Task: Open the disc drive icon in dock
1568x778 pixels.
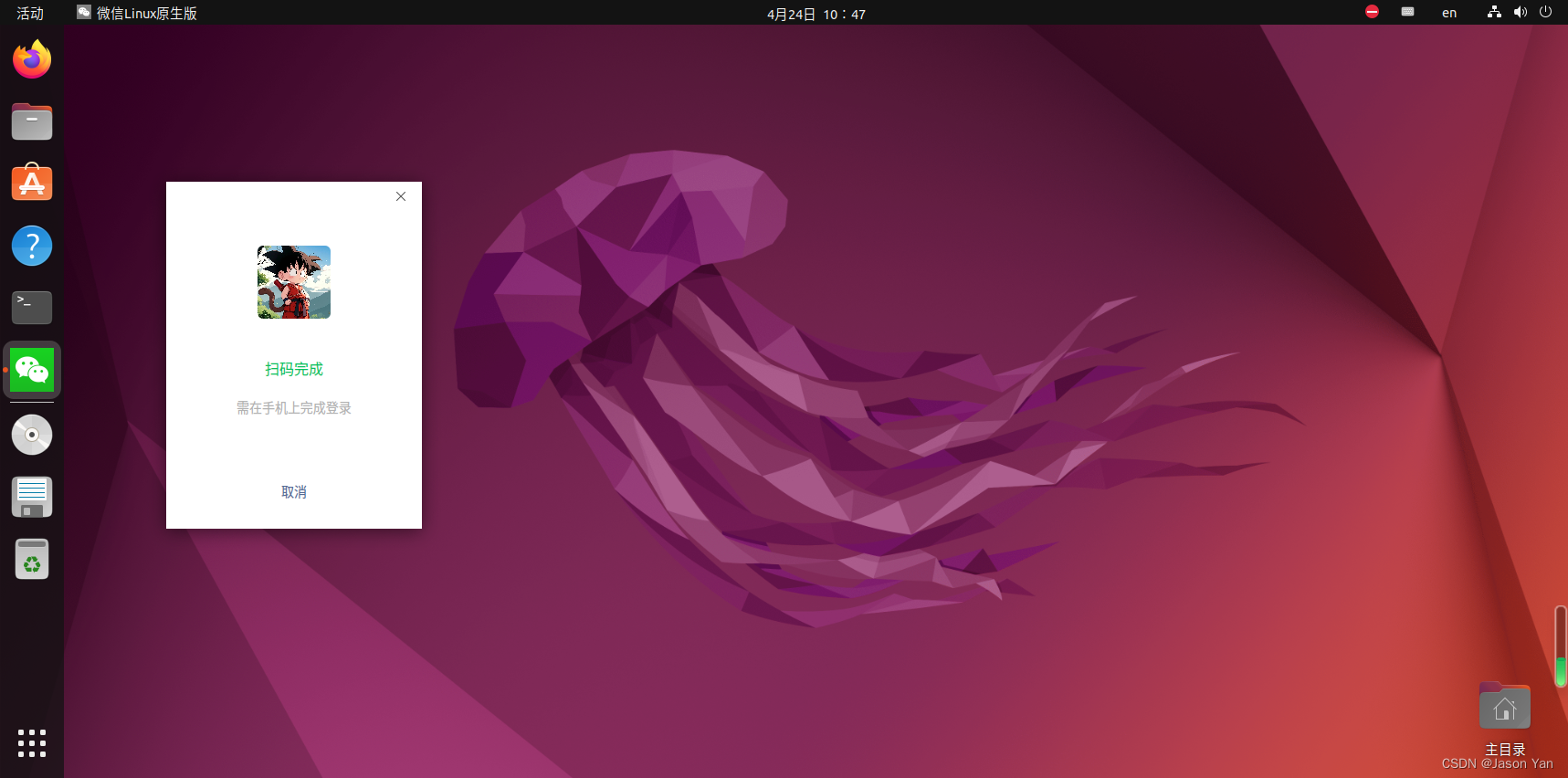Action: (32, 435)
